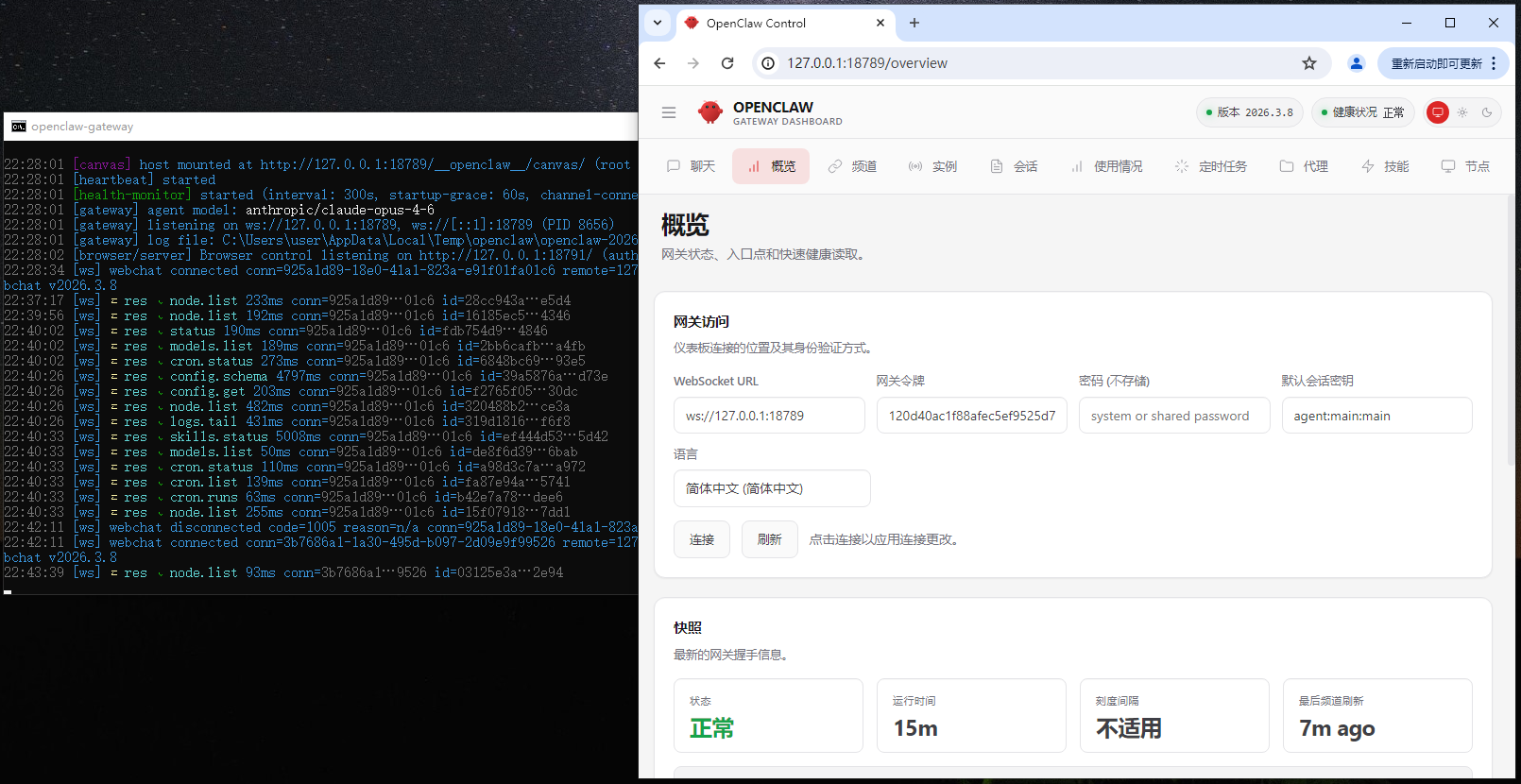Switch to dark theme moon icon

pyautogui.click(x=1487, y=112)
